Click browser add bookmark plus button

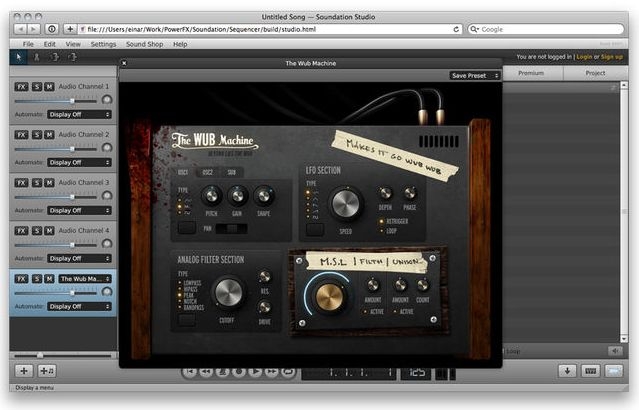tap(70, 29)
